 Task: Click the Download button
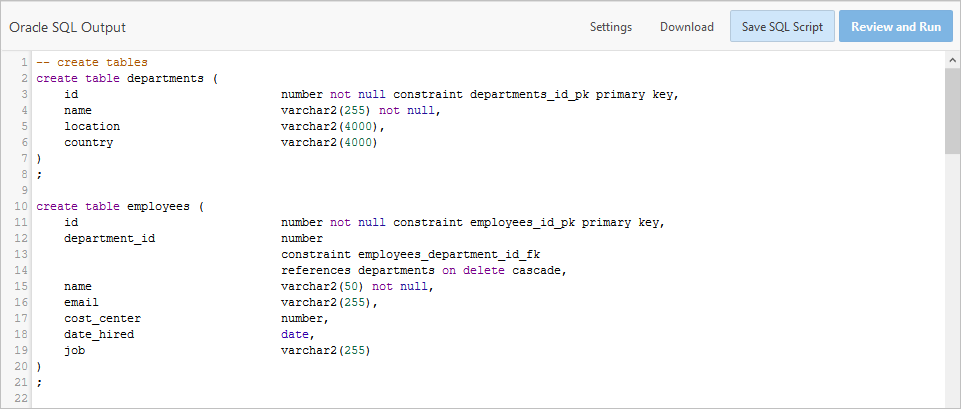pyautogui.click(x=686, y=27)
